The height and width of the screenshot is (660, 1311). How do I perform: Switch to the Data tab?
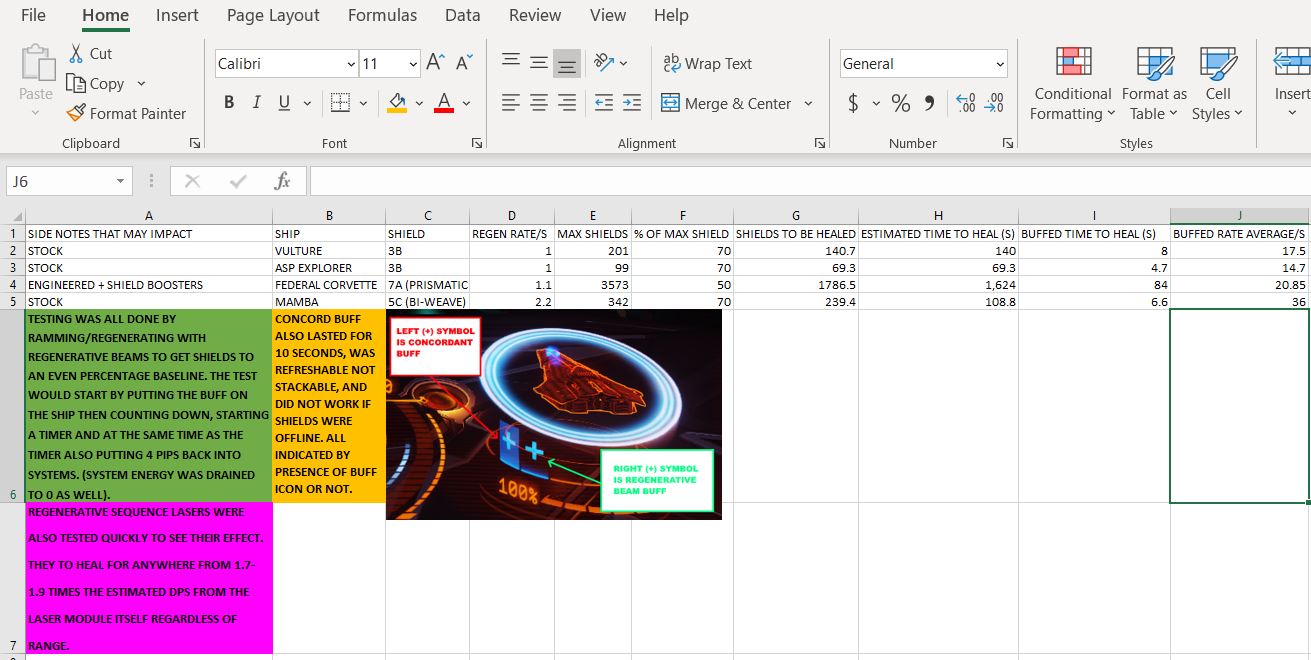tap(462, 15)
